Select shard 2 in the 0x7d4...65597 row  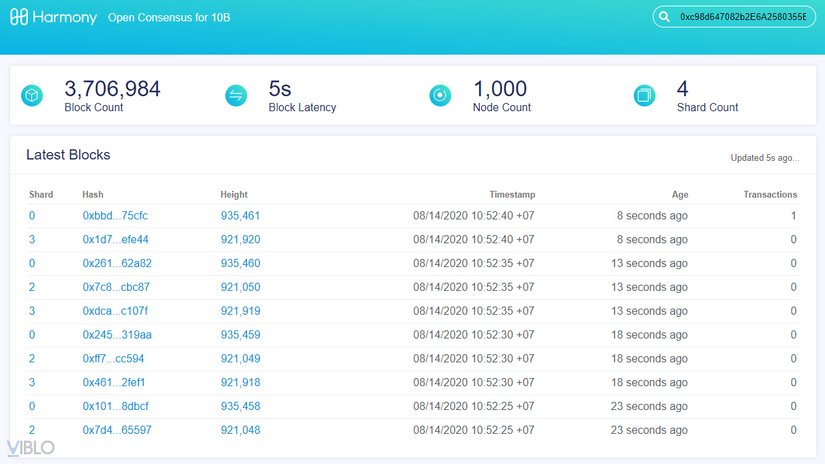click(x=32, y=430)
